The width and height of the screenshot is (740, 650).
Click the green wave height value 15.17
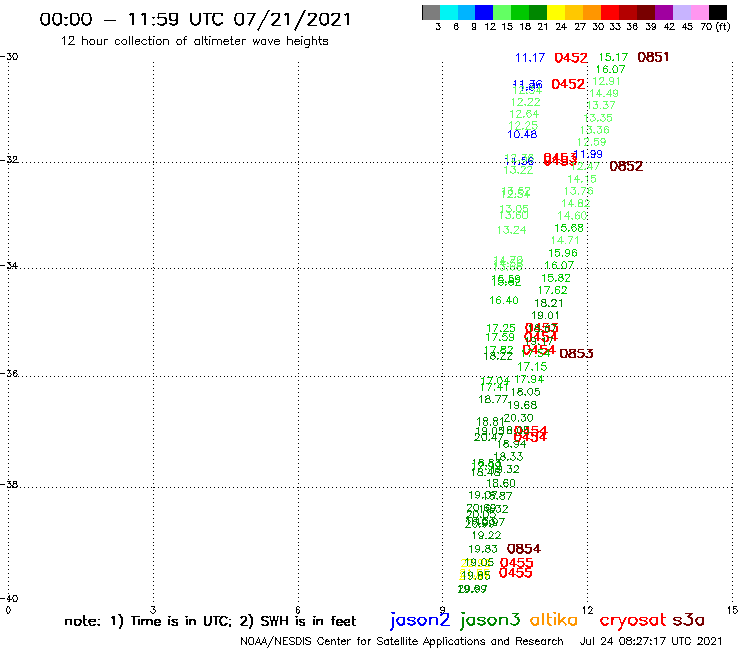click(x=613, y=57)
